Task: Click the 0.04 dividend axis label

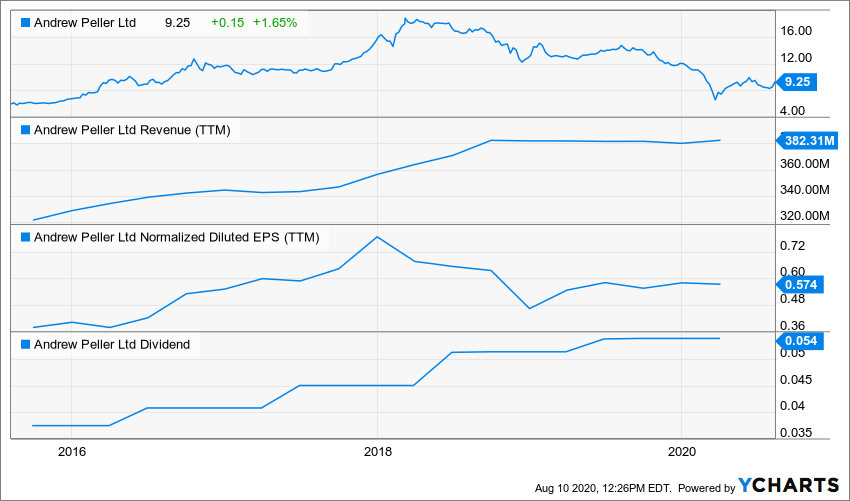Action: click(793, 406)
